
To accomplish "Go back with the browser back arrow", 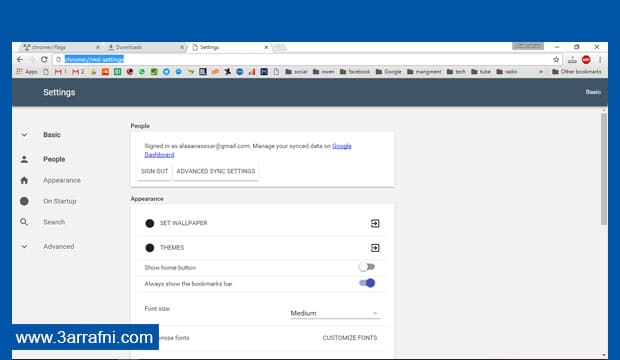I will tap(20, 59).
